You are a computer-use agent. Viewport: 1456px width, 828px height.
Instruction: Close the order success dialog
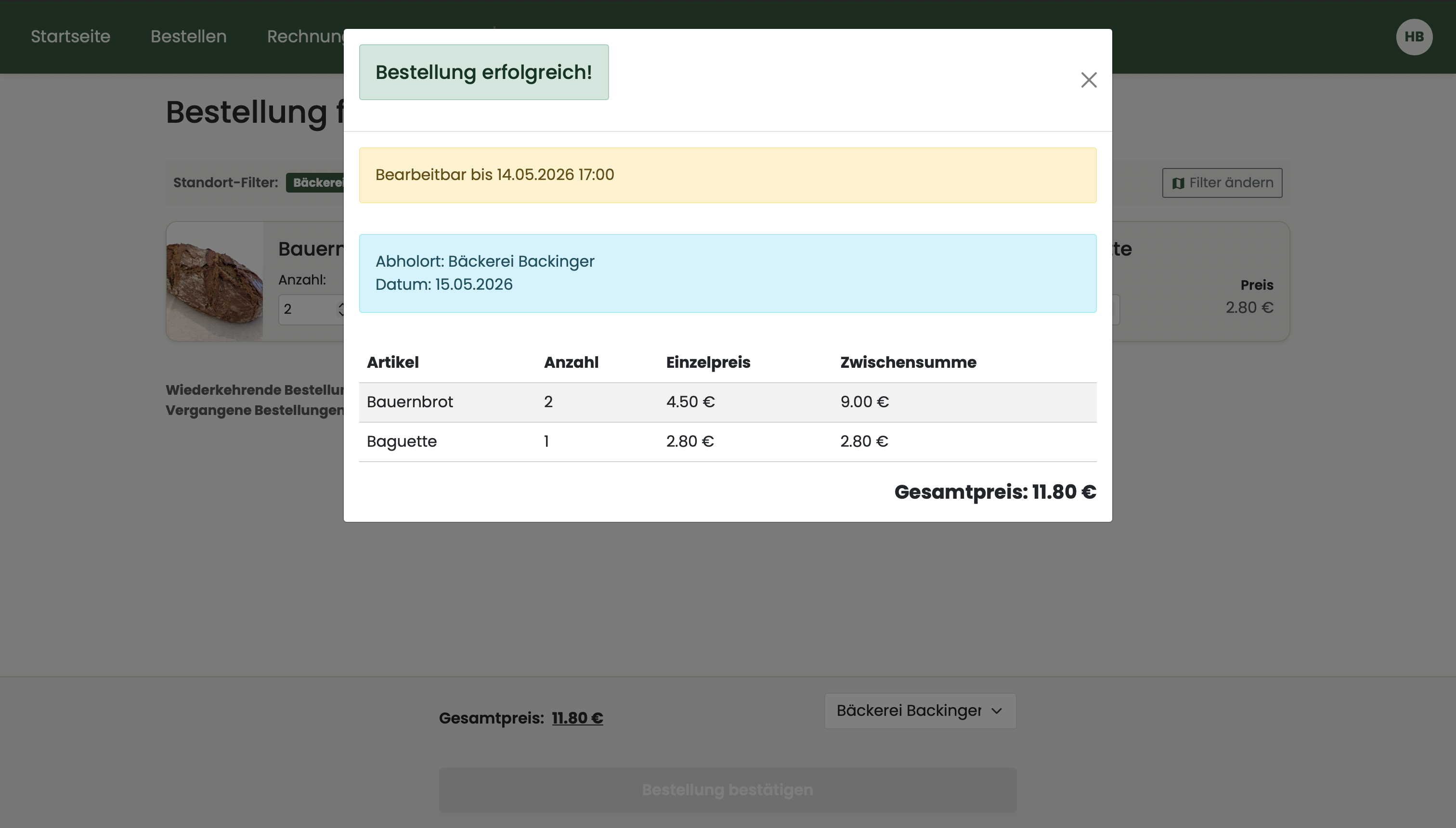click(1089, 80)
